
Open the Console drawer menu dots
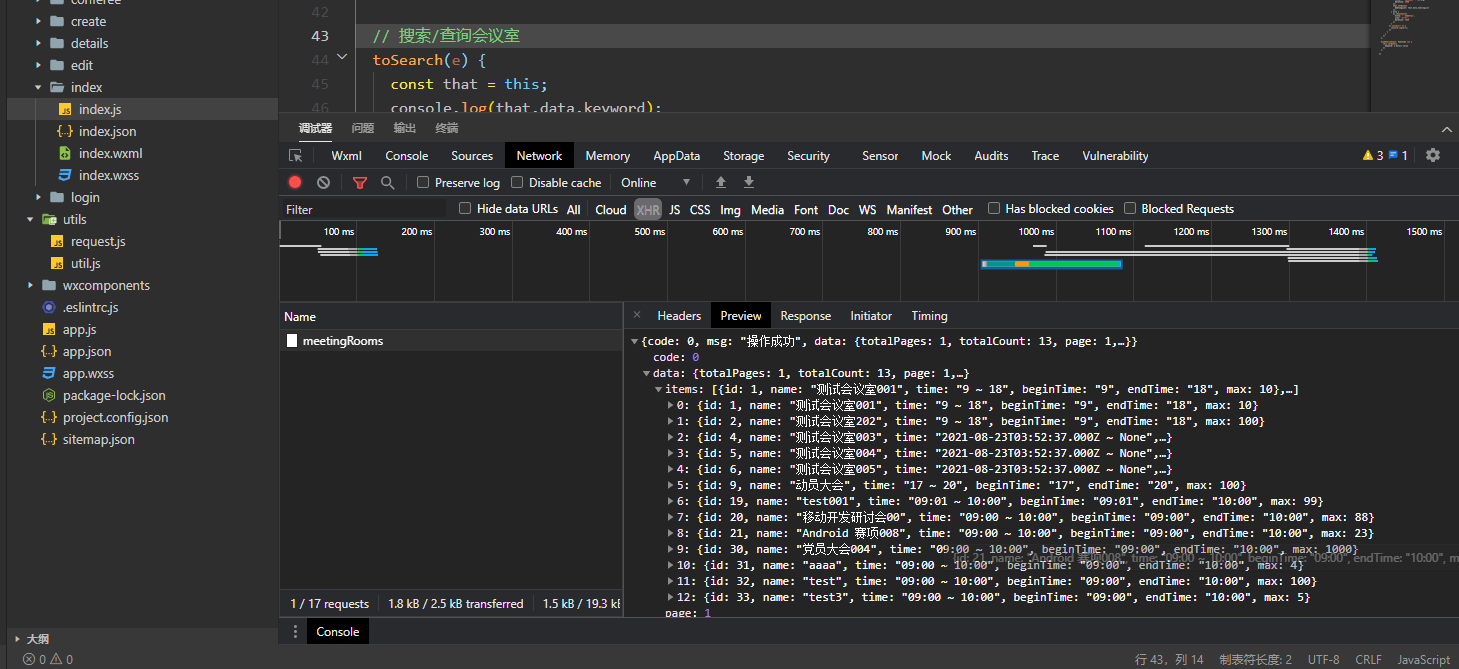click(x=295, y=632)
